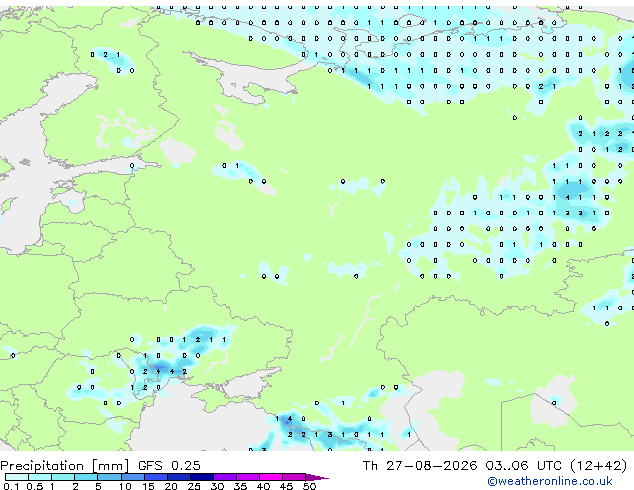Click the legend label '30'

tap(217, 486)
